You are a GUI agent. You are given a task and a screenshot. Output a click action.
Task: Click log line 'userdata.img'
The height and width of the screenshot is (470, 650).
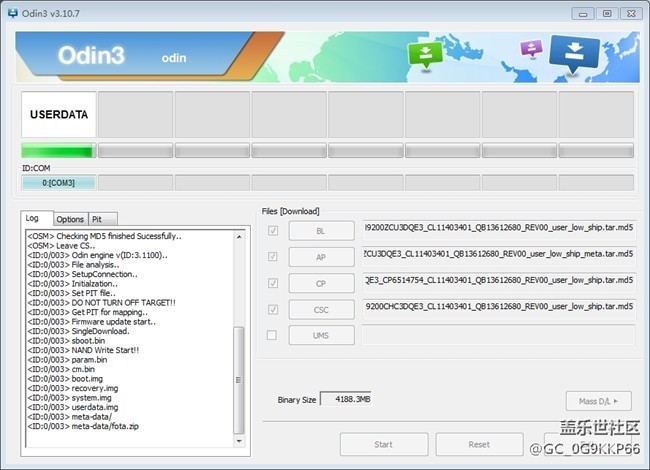73,407
